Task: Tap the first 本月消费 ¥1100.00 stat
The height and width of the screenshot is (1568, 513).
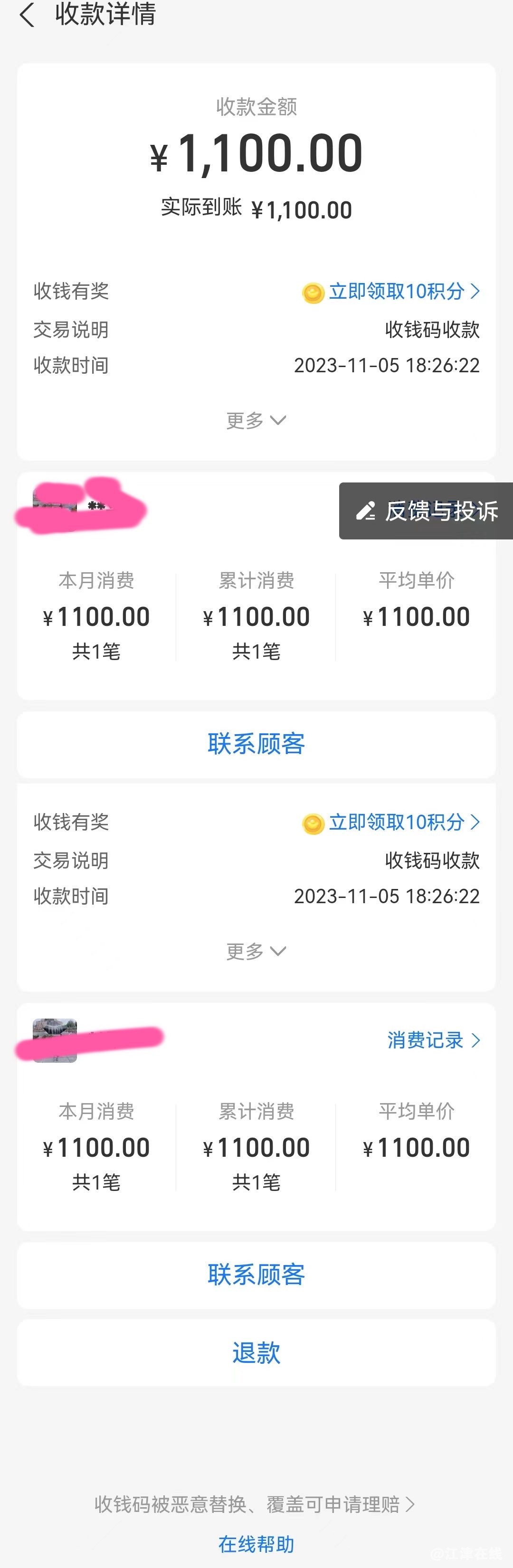Action: [96, 616]
